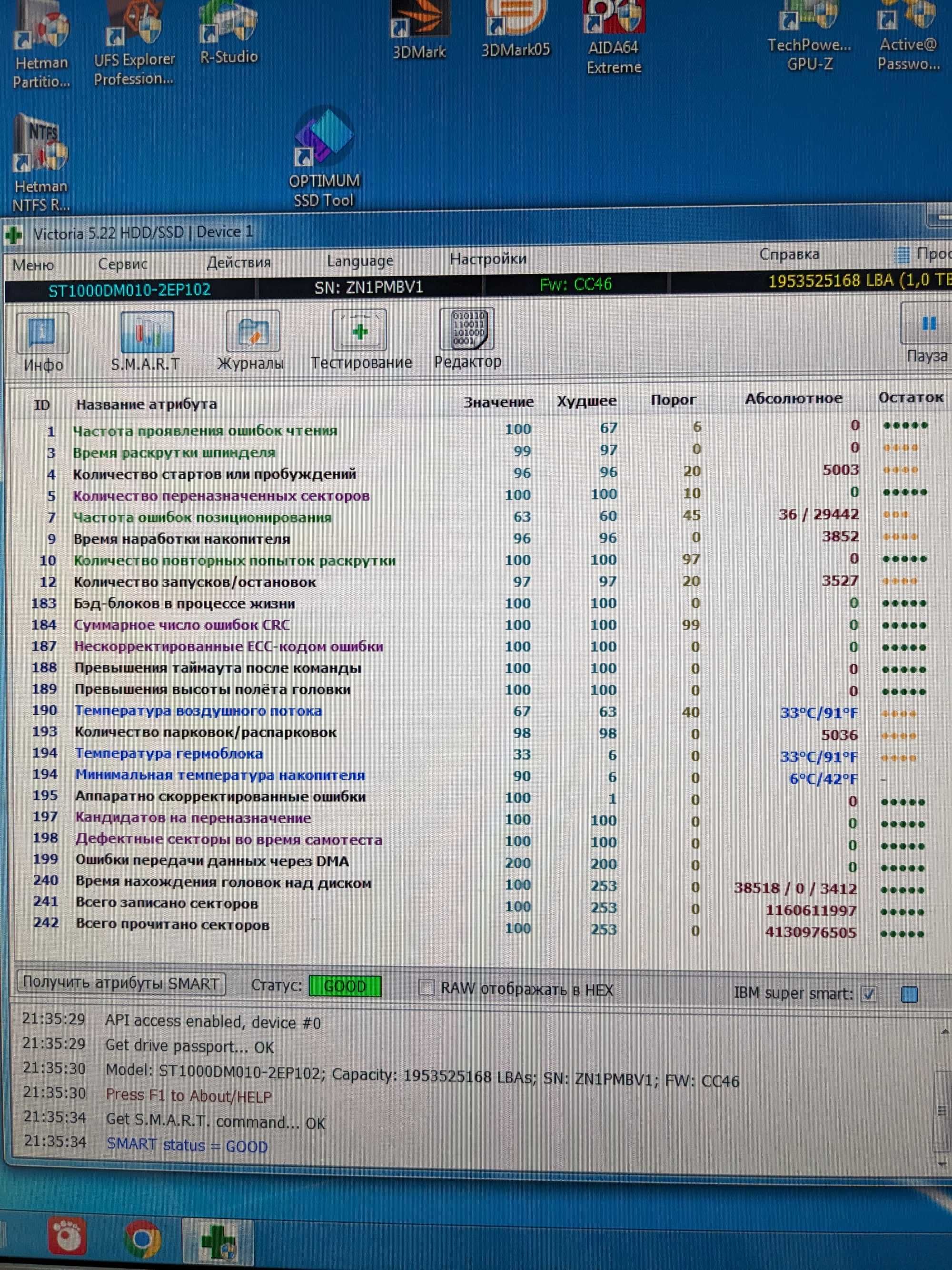Screen dimensions: 952x1270
Task: Click the log panel scroll down arrow
Action: pos(942,1164)
